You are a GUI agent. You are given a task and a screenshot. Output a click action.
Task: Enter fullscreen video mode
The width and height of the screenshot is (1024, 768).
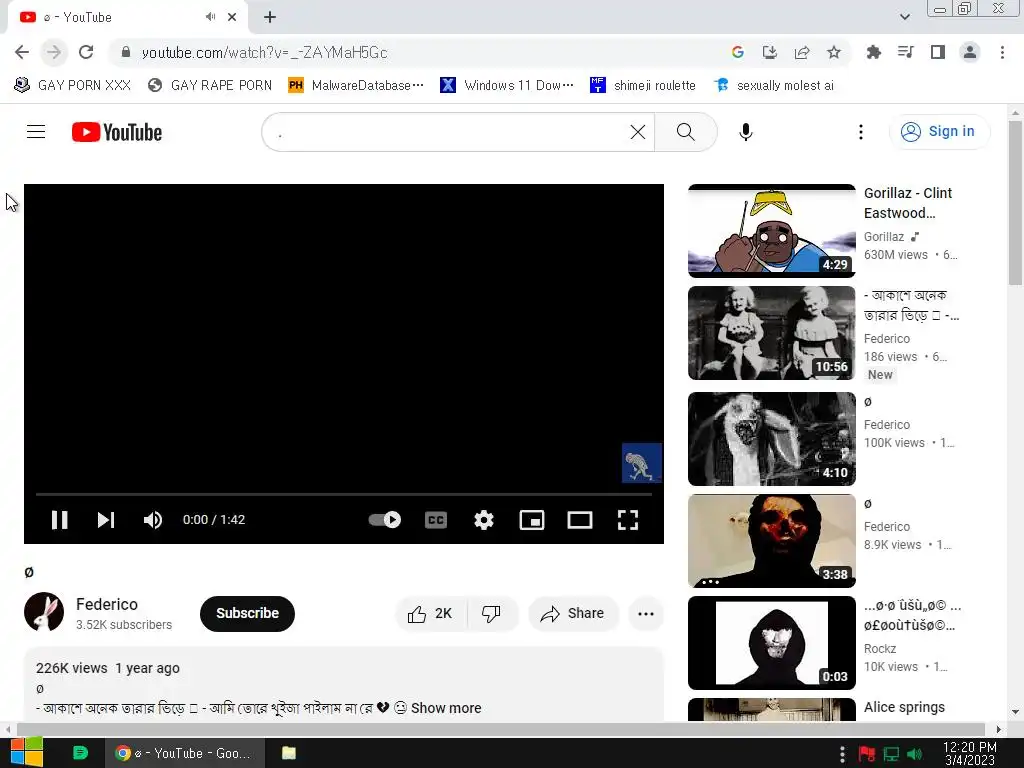click(x=628, y=520)
